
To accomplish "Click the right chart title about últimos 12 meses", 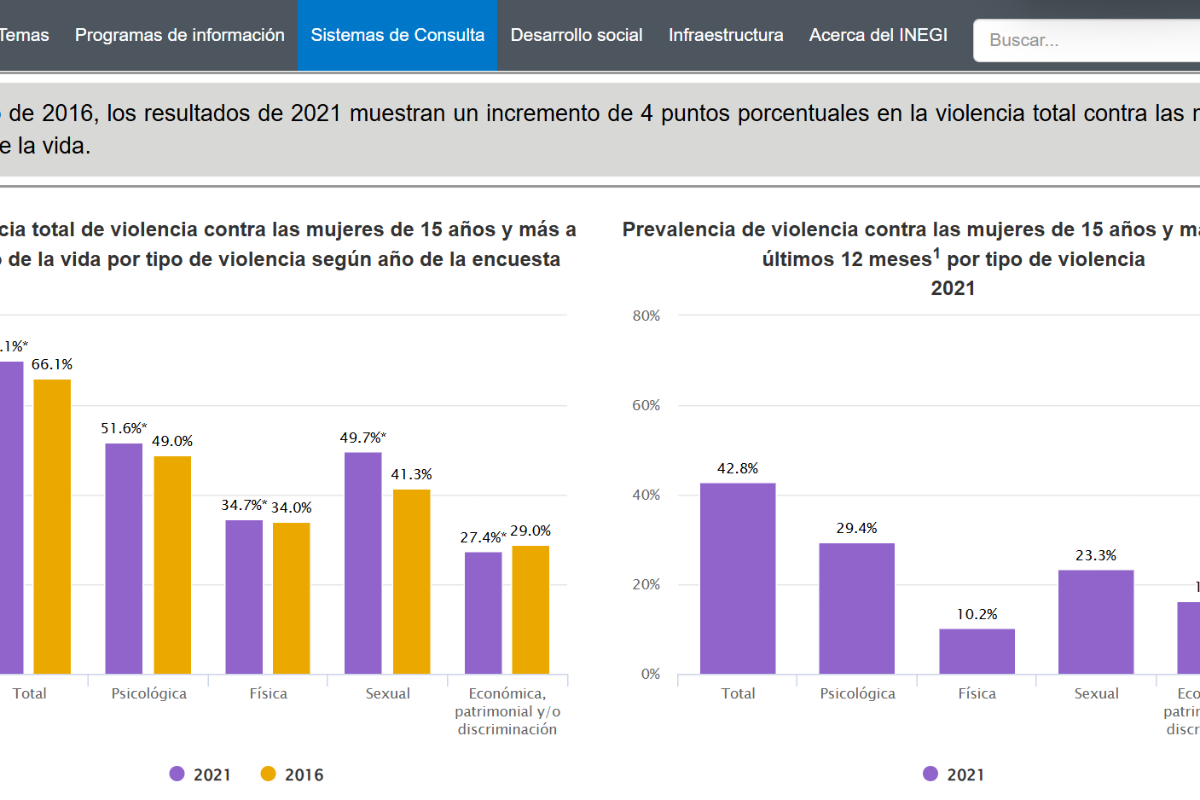I will [952, 258].
